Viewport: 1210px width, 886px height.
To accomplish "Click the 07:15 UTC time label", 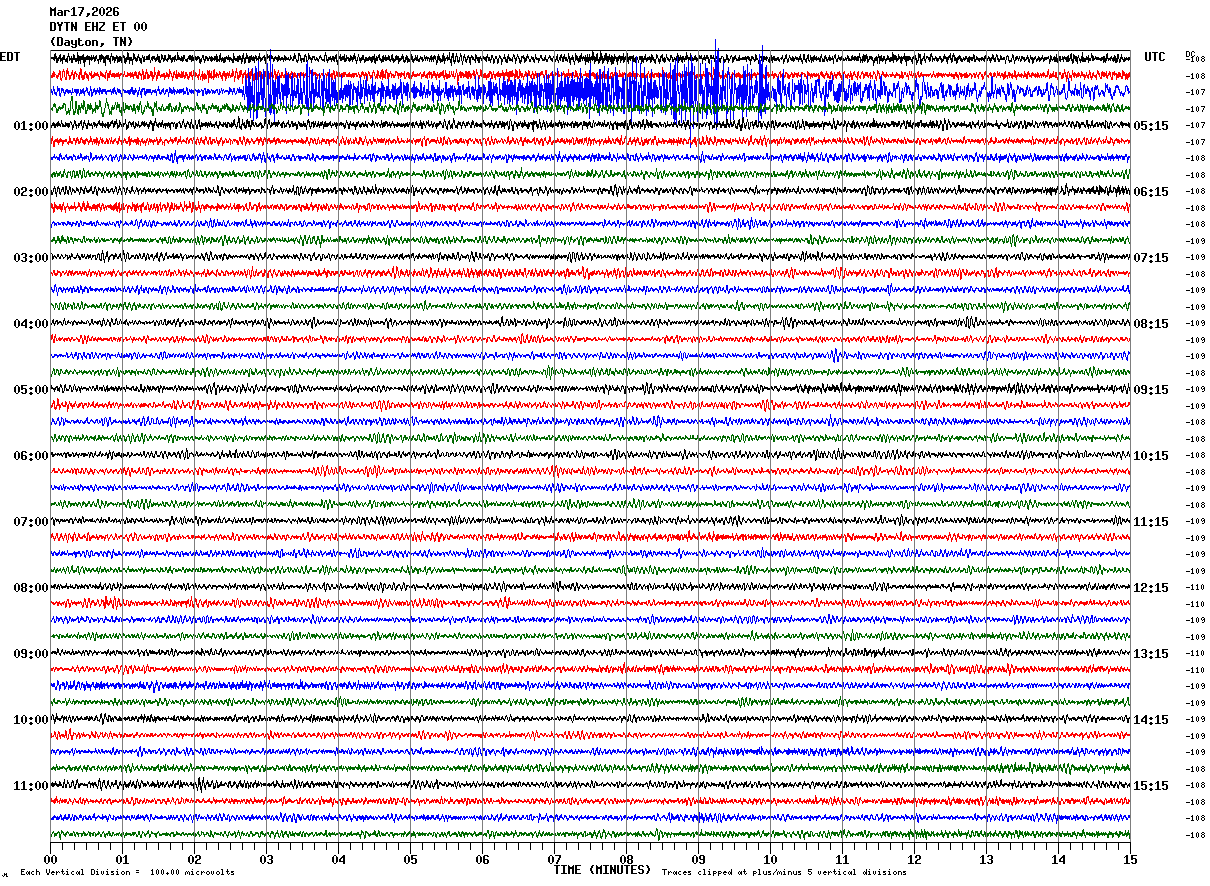I will (1151, 258).
